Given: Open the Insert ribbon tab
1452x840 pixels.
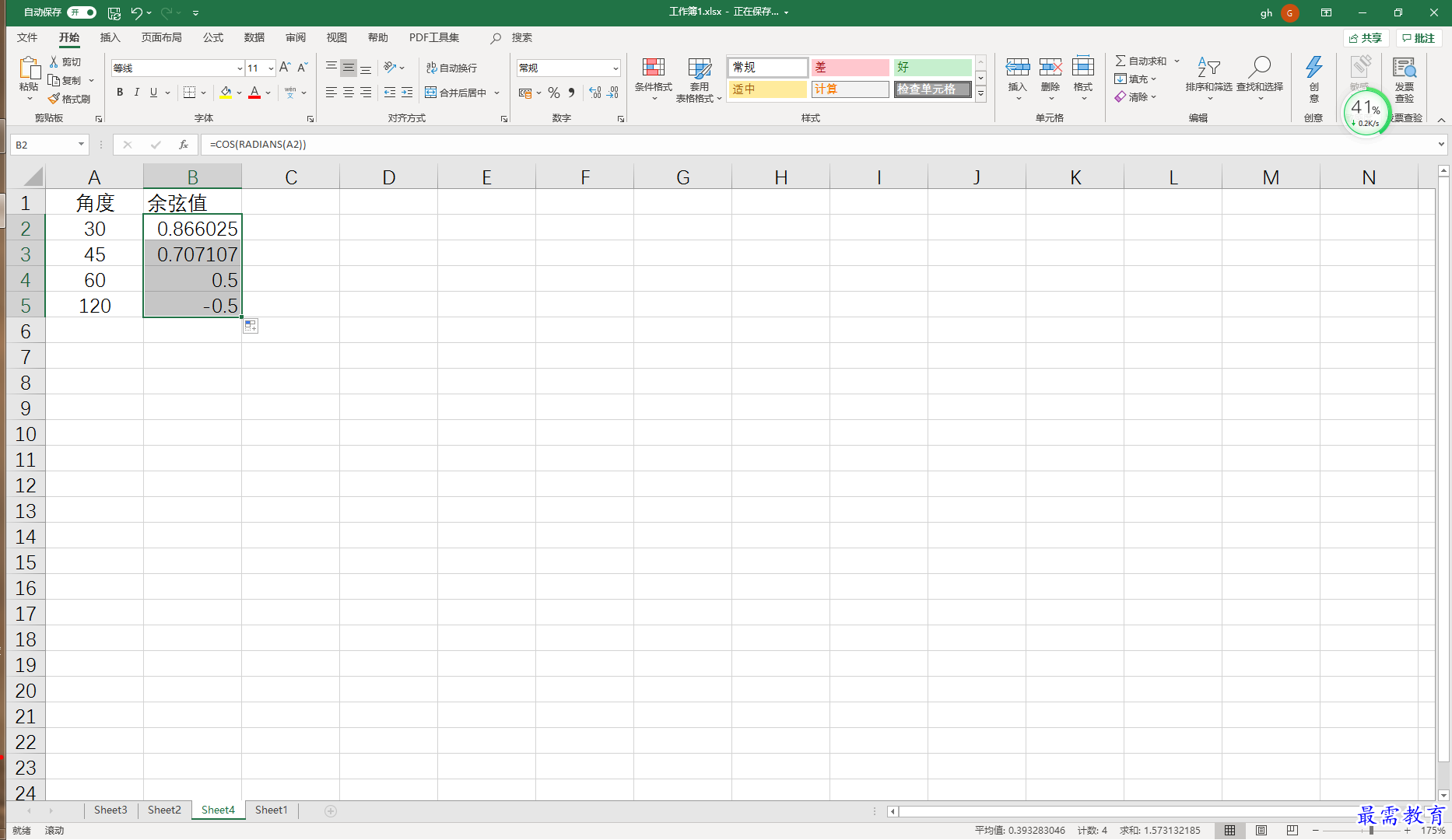Looking at the screenshot, I should pyautogui.click(x=110, y=37).
